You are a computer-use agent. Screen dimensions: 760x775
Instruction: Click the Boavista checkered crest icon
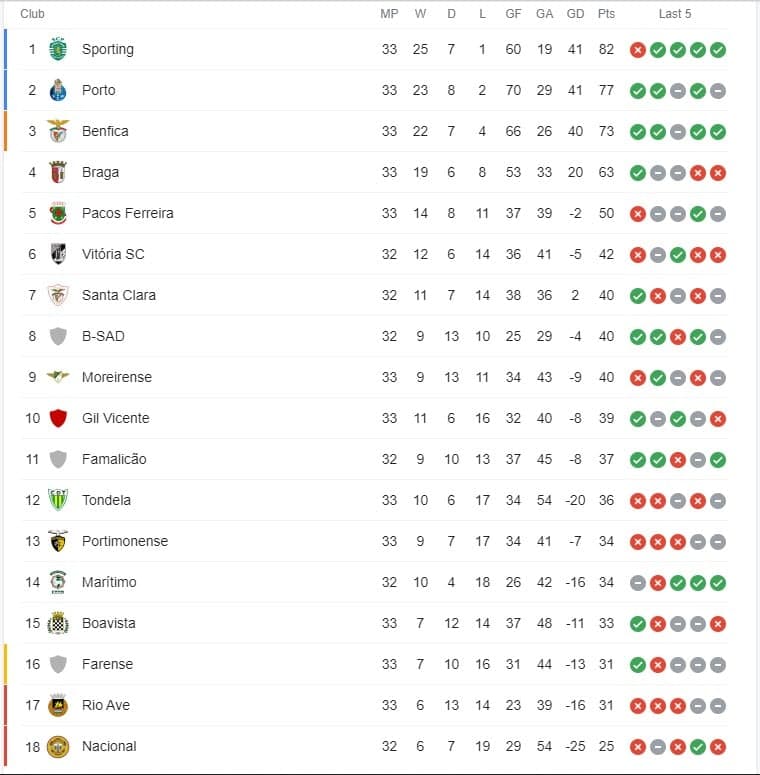point(58,623)
